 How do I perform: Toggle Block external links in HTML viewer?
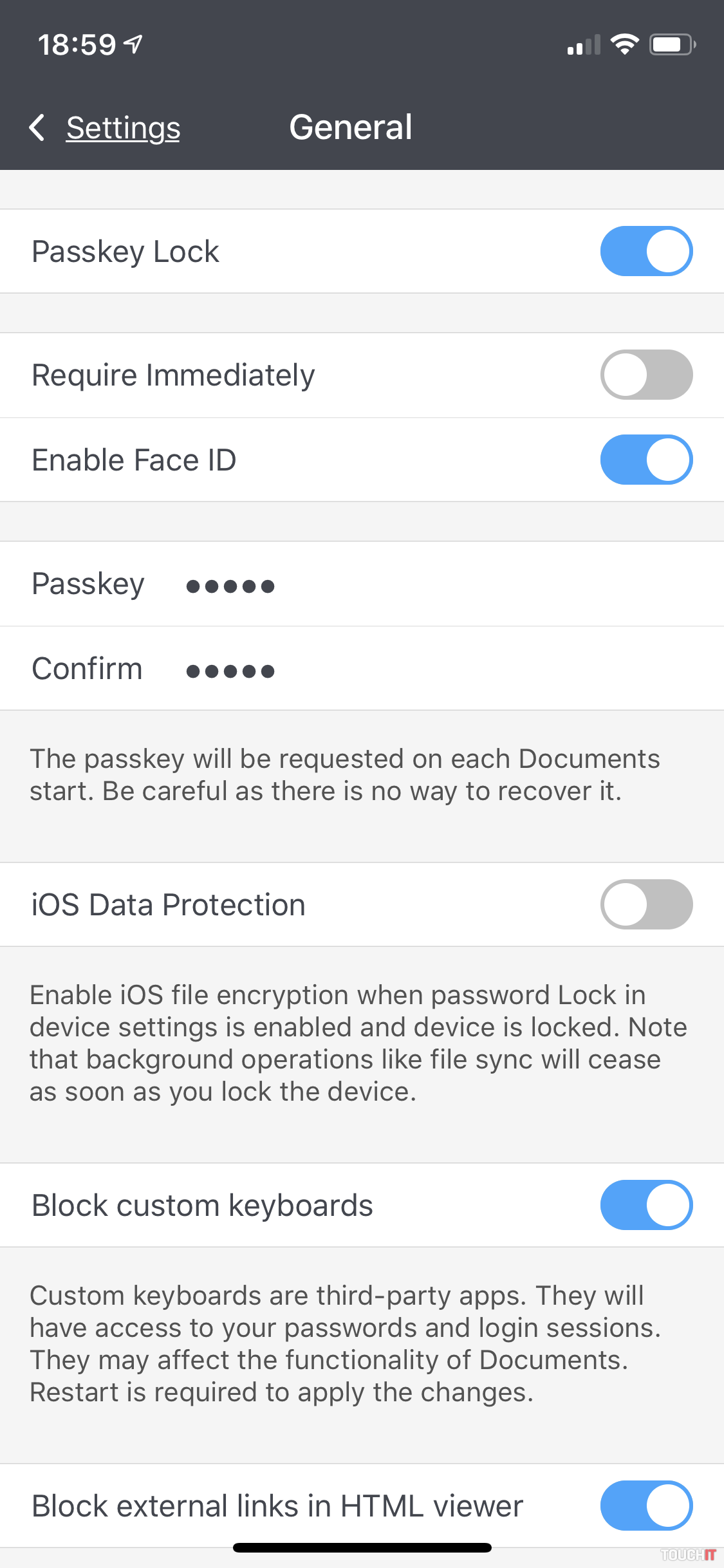coord(646,1506)
